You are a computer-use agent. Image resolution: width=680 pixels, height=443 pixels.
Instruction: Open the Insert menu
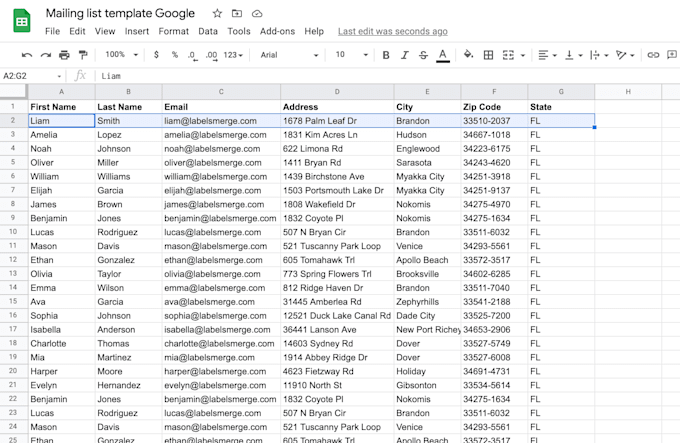[137, 31]
